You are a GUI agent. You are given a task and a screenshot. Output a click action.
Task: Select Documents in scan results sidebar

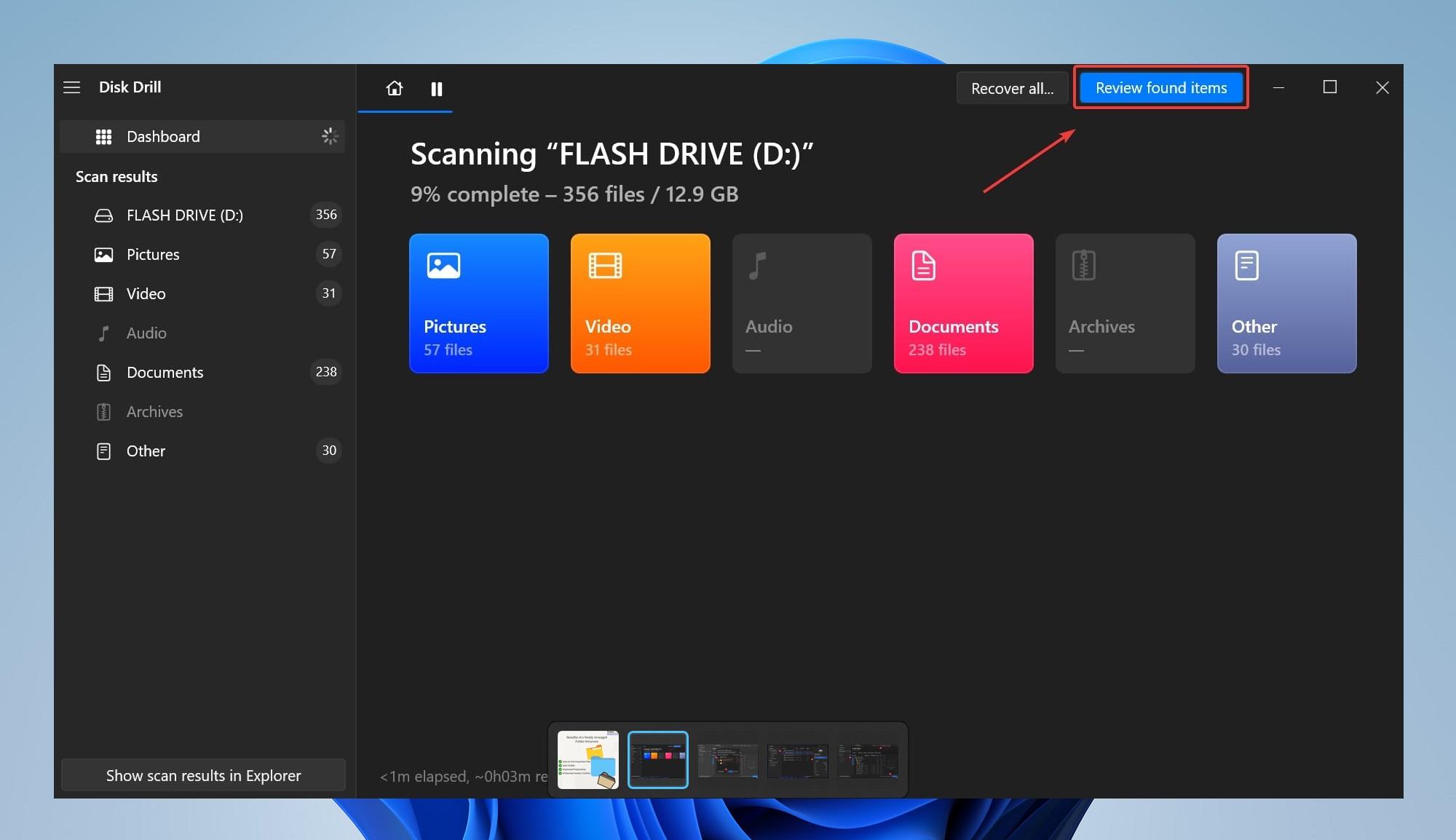(164, 371)
